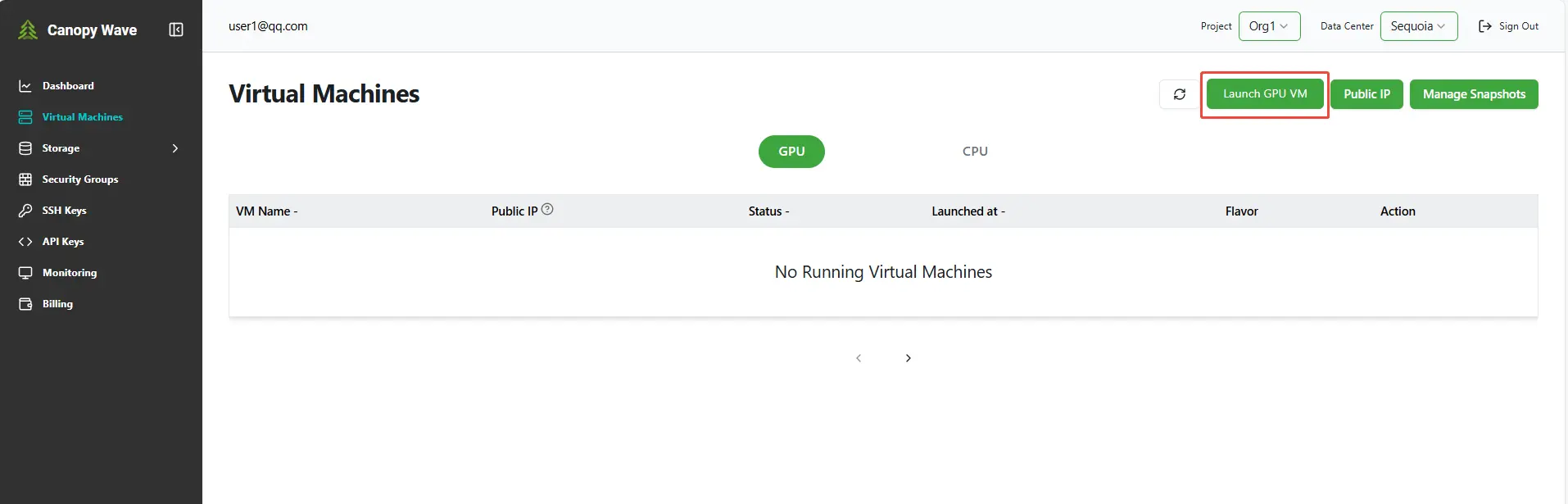The width and height of the screenshot is (1568, 504).
Task: Click the Dashboard chart icon
Action: (x=25, y=86)
